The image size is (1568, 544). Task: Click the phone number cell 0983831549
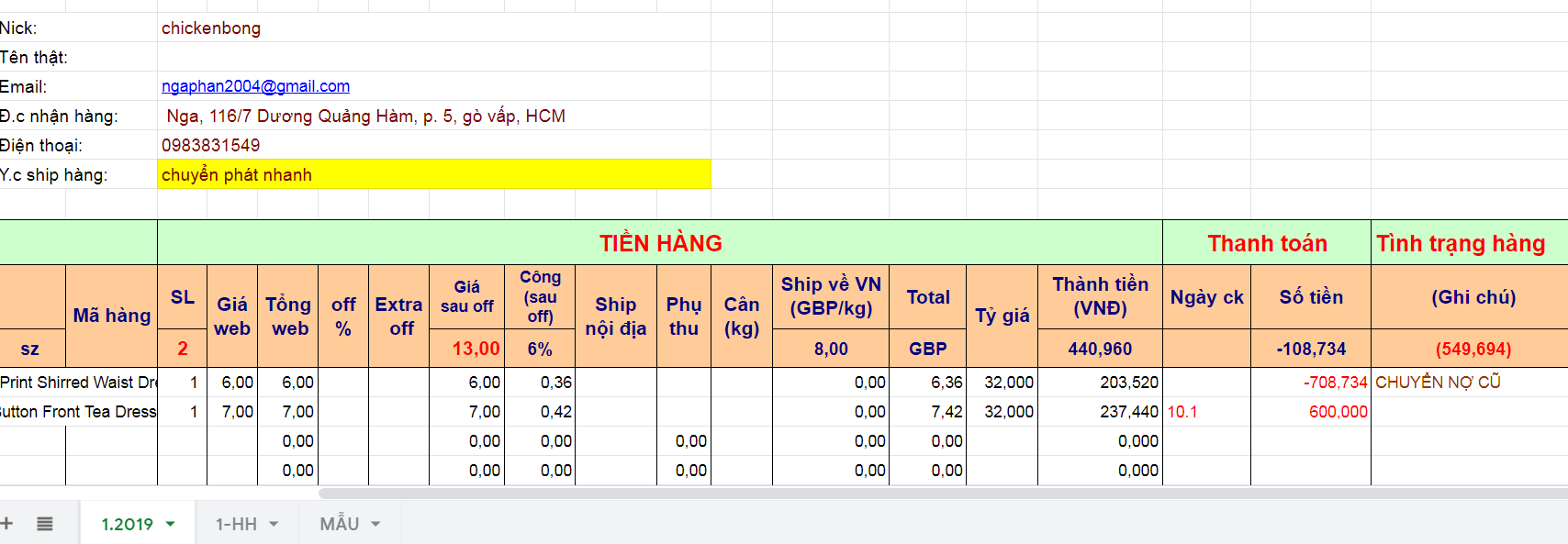(211, 145)
